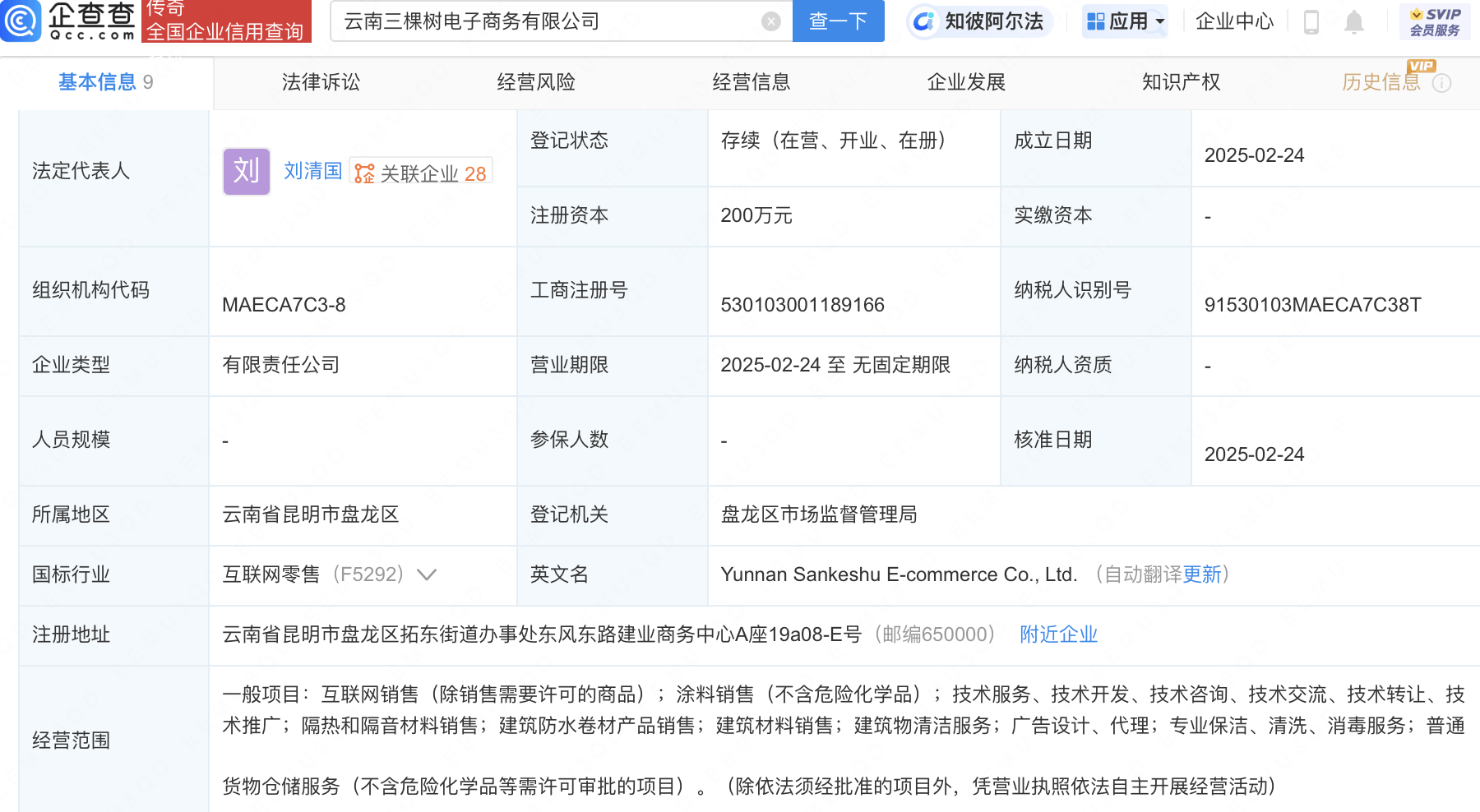
Task: Click 更新 link next to English name
Action: (x=1202, y=574)
